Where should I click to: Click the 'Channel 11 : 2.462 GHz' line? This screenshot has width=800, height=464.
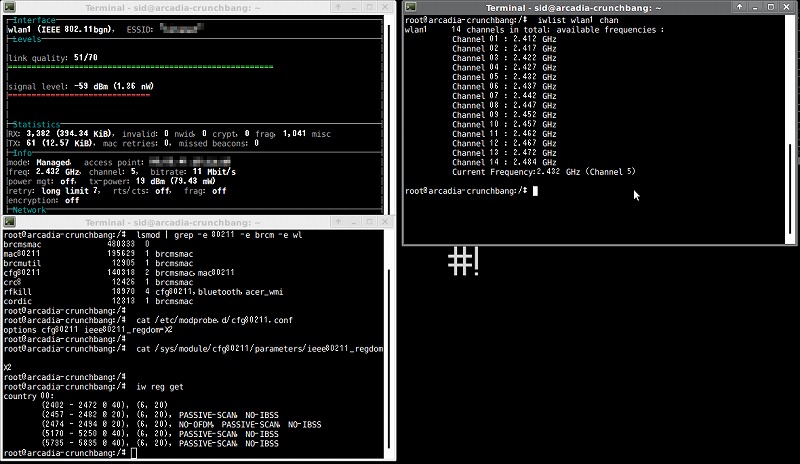(504, 134)
